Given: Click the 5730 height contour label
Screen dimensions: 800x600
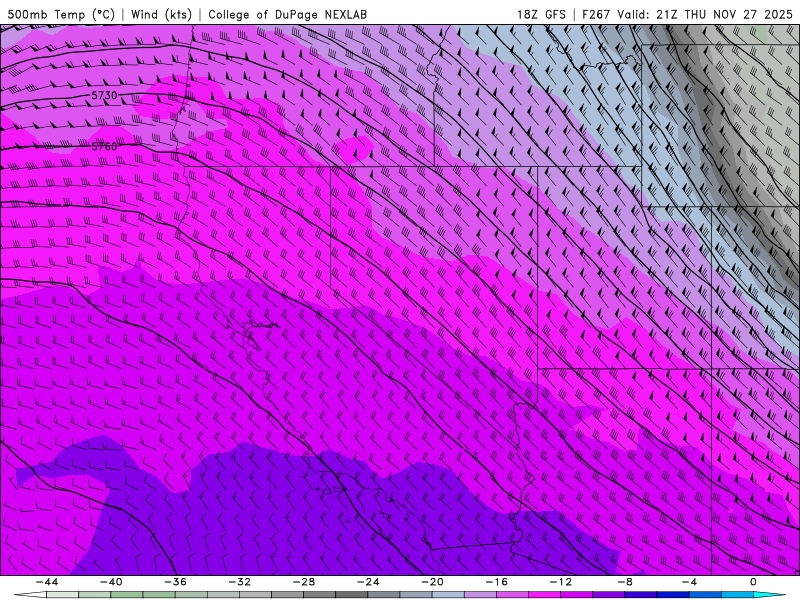Looking at the screenshot, I should [x=104, y=95].
